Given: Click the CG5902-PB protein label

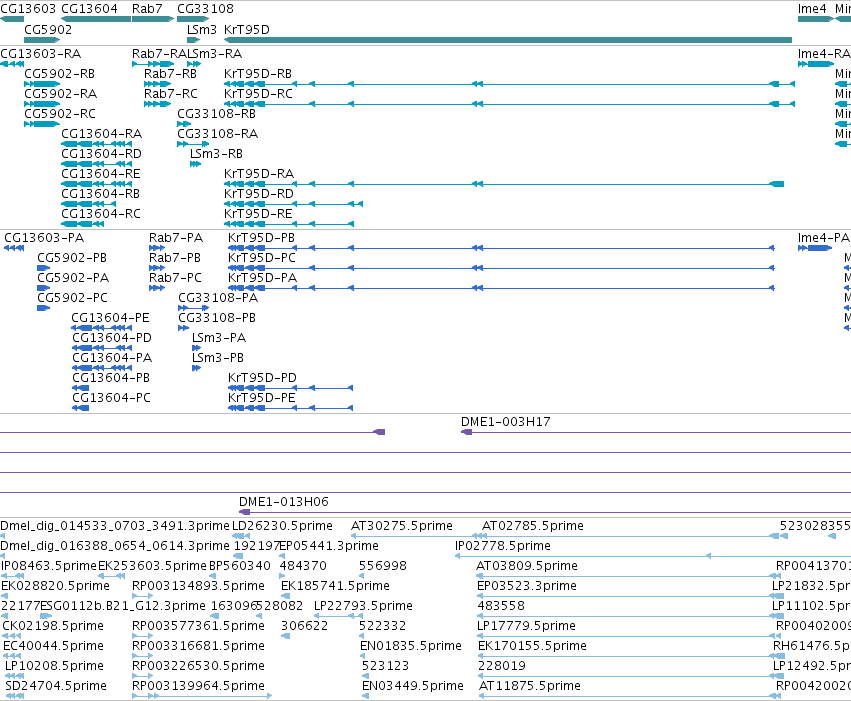Looking at the screenshot, I should [72, 258].
